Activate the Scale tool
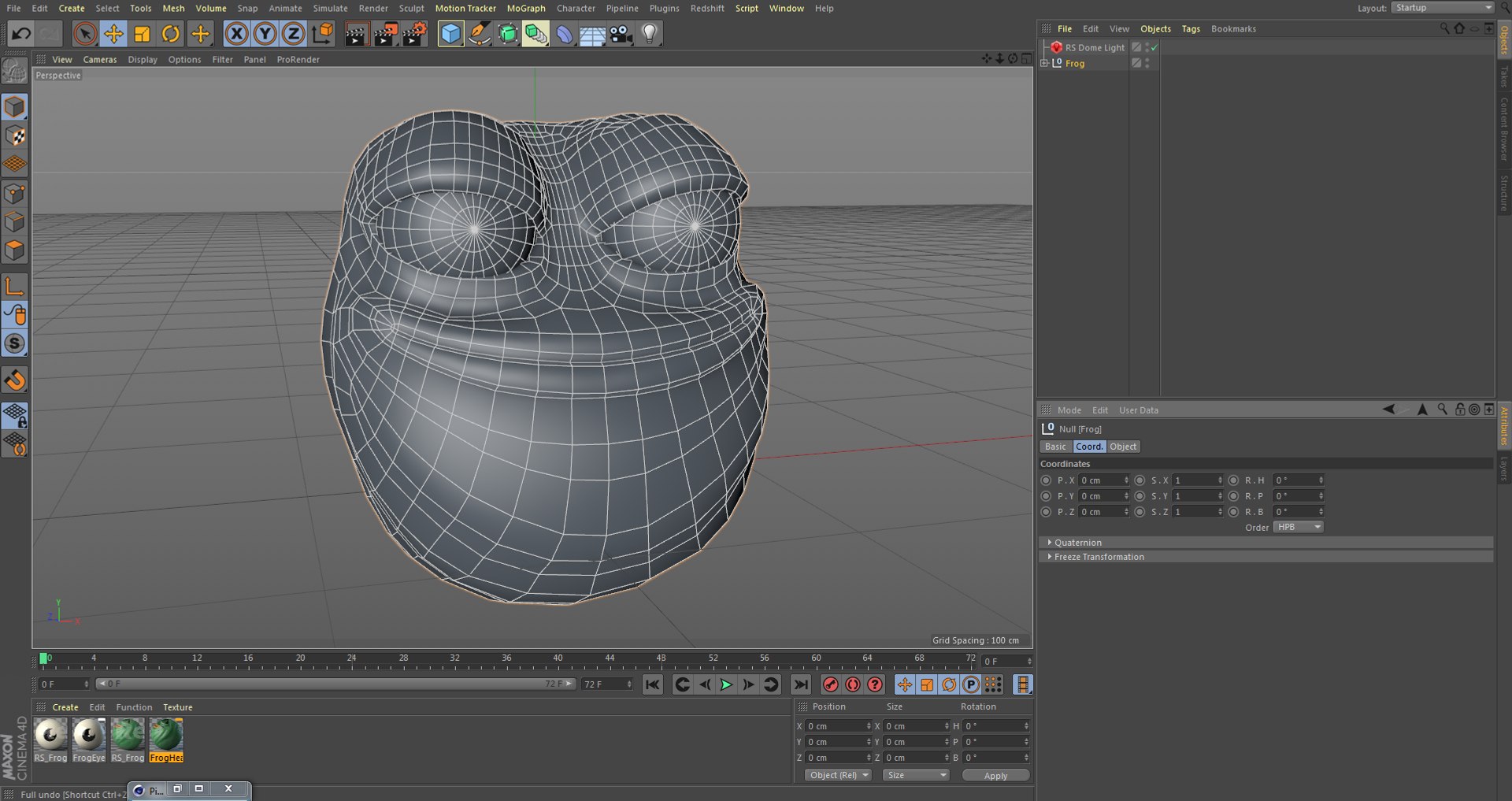1512x801 pixels. tap(142, 34)
